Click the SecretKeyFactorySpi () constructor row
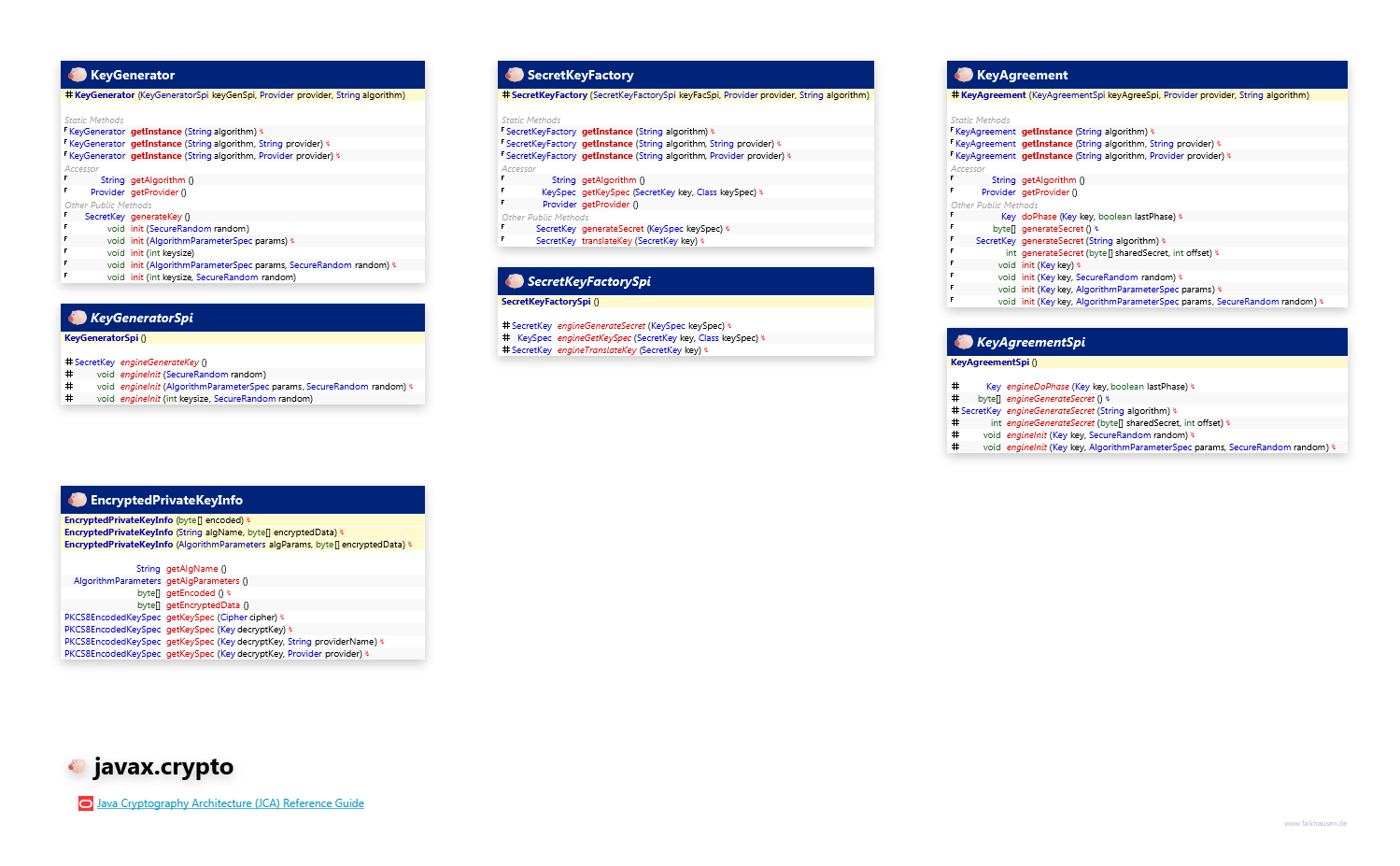1400x866 pixels. coord(686,302)
